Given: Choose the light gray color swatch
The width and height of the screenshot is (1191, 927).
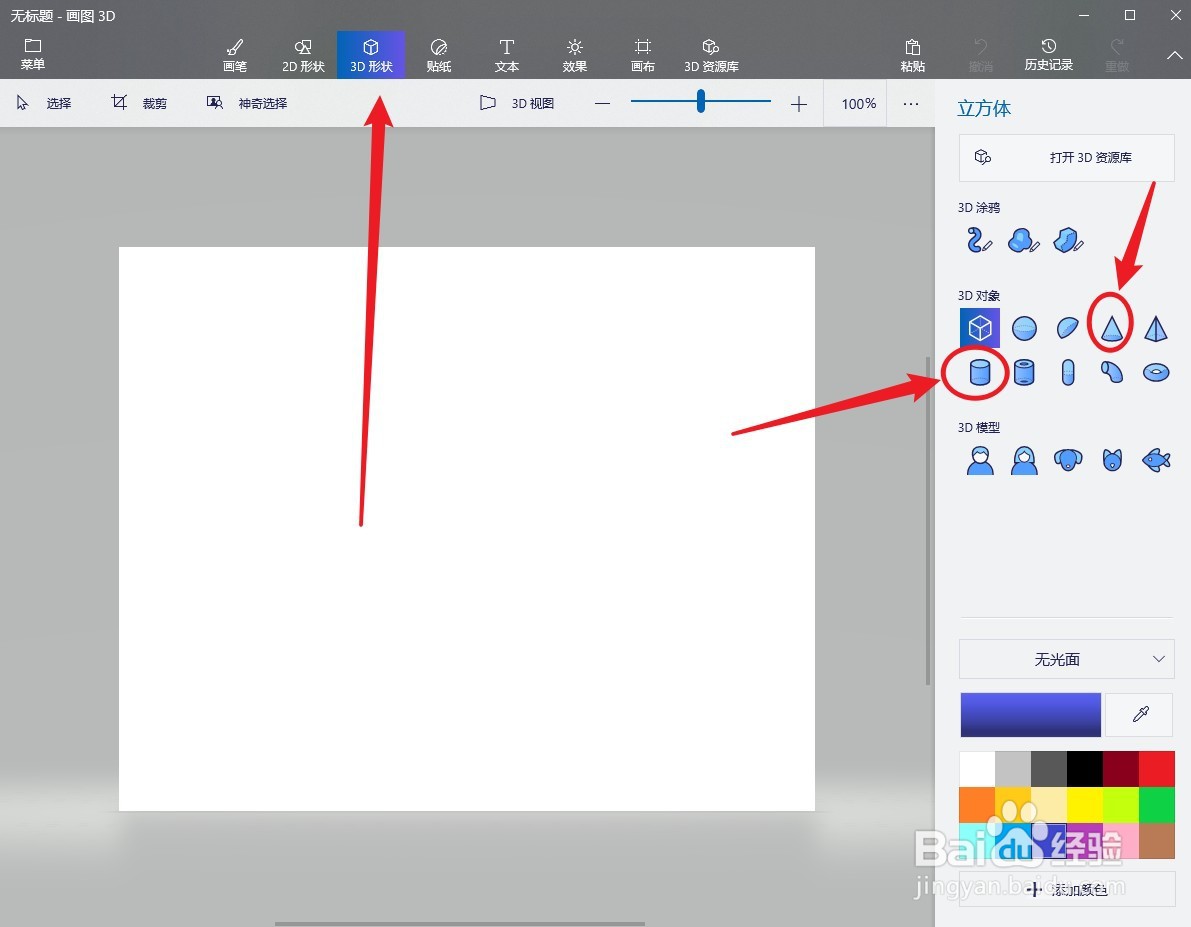Looking at the screenshot, I should tap(1013, 769).
